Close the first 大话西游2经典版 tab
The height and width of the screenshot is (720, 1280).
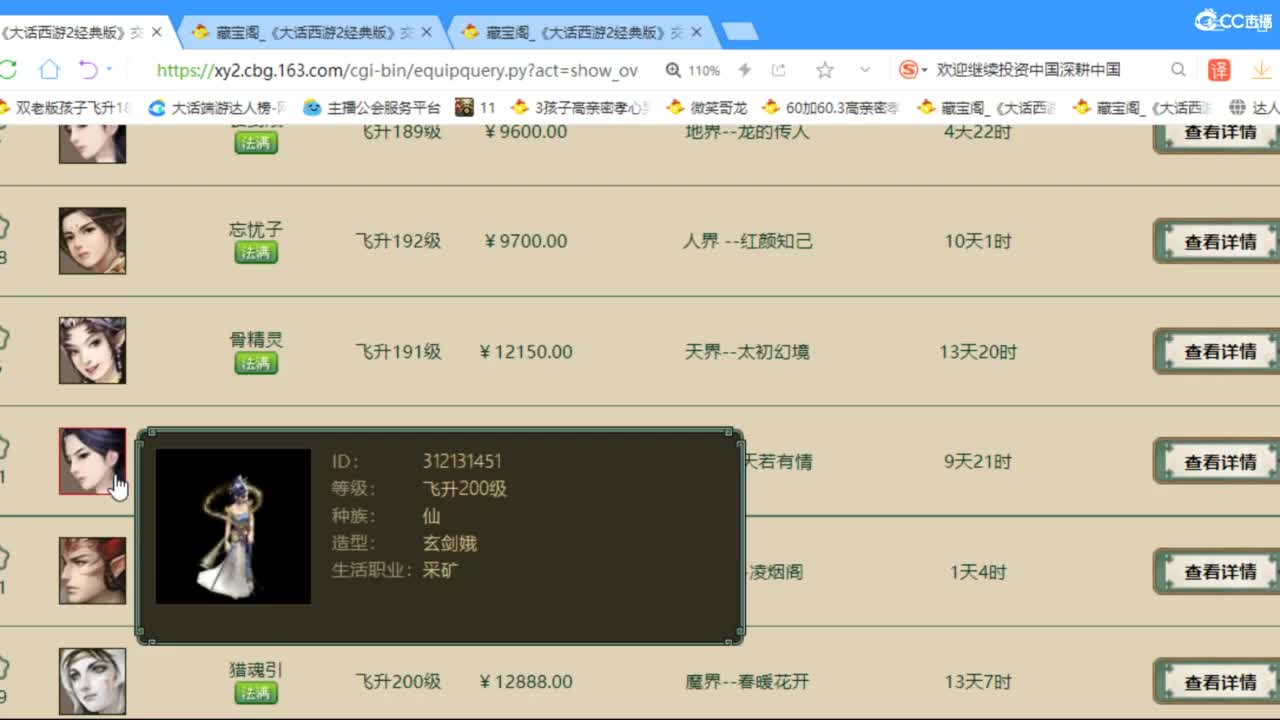[x=156, y=32]
